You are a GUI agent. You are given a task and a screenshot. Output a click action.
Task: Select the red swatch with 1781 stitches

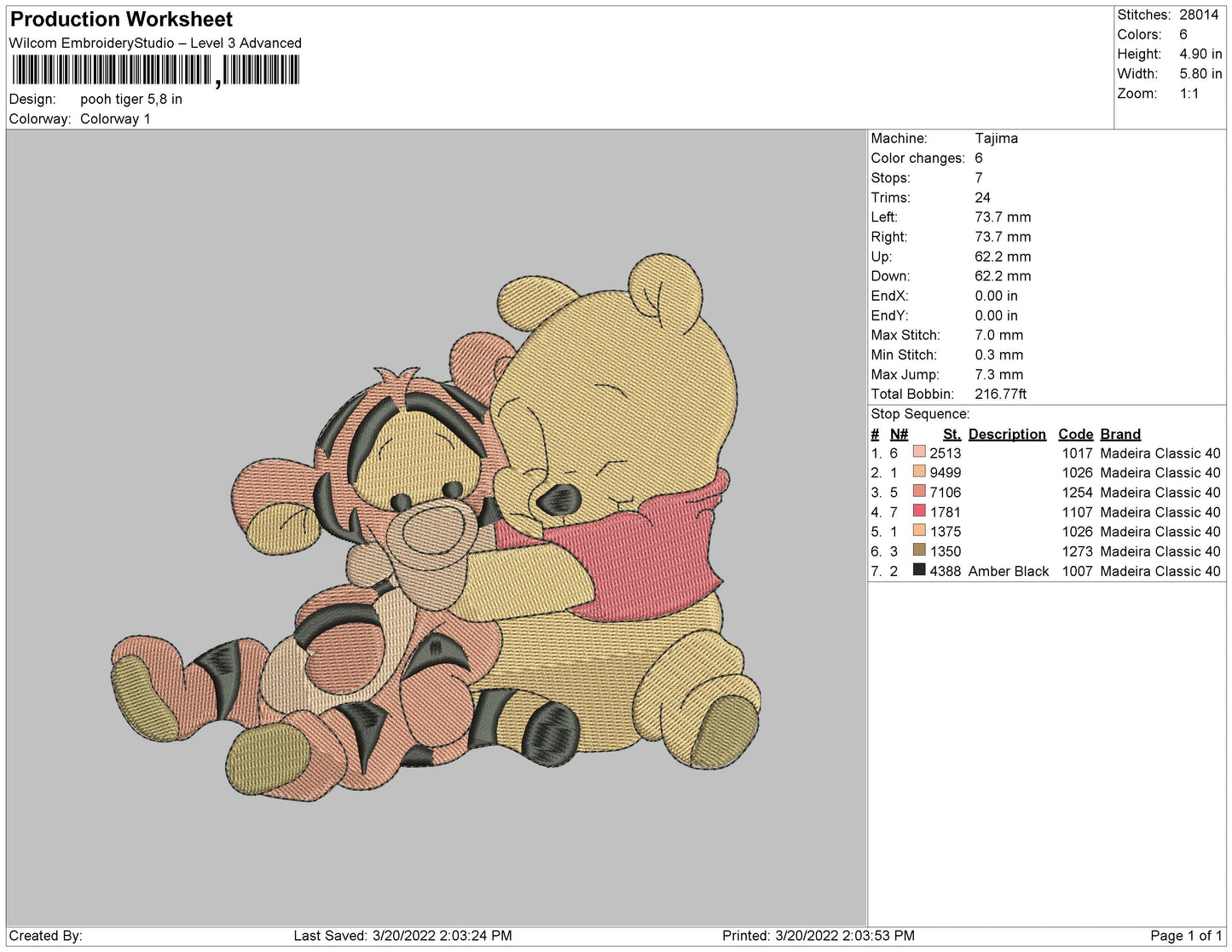point(918,511)
